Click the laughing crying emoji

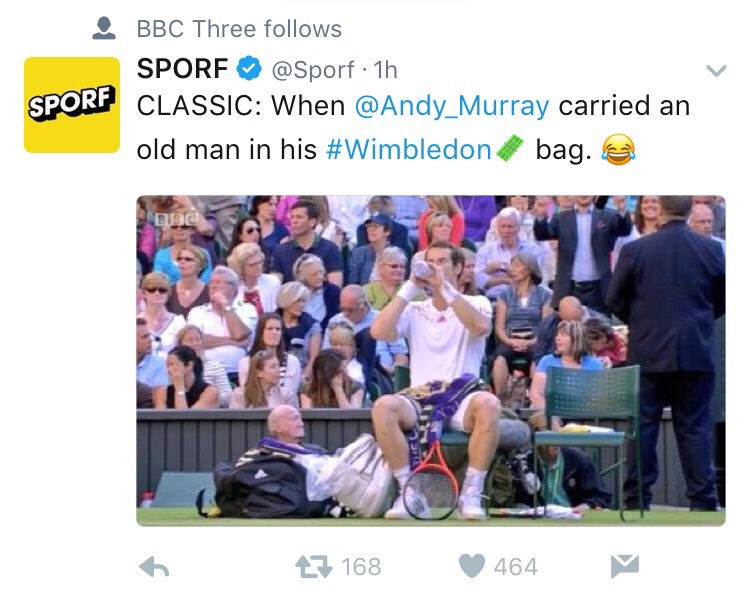(618, 150)
